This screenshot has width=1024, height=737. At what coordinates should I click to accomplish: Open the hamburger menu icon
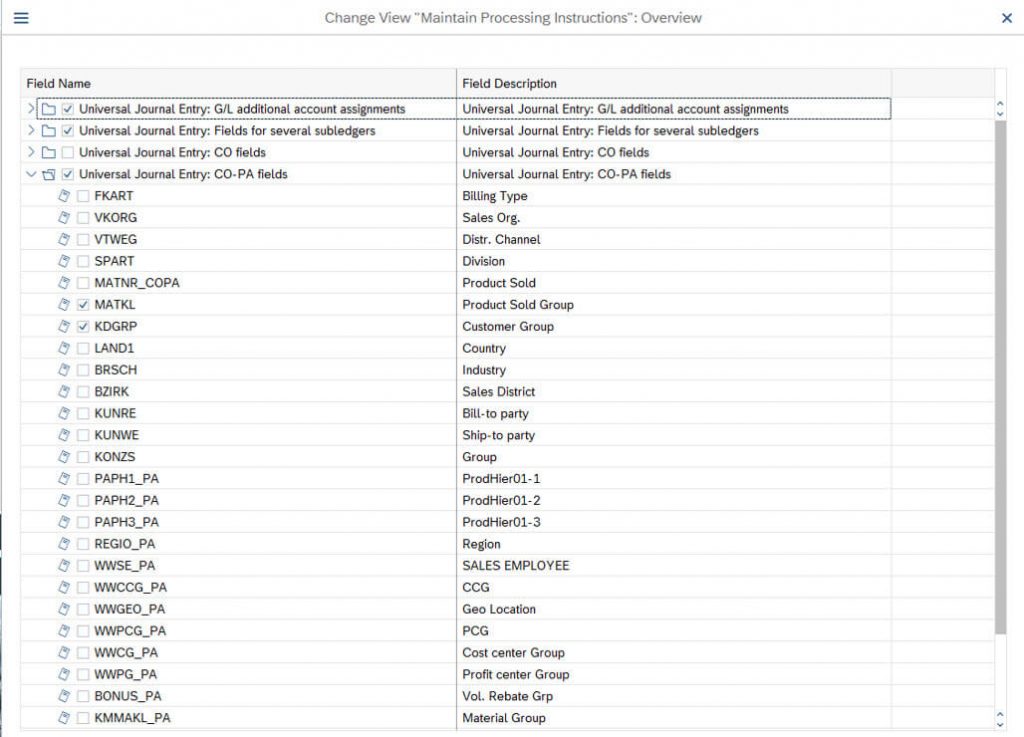click(x=21, y=18)
